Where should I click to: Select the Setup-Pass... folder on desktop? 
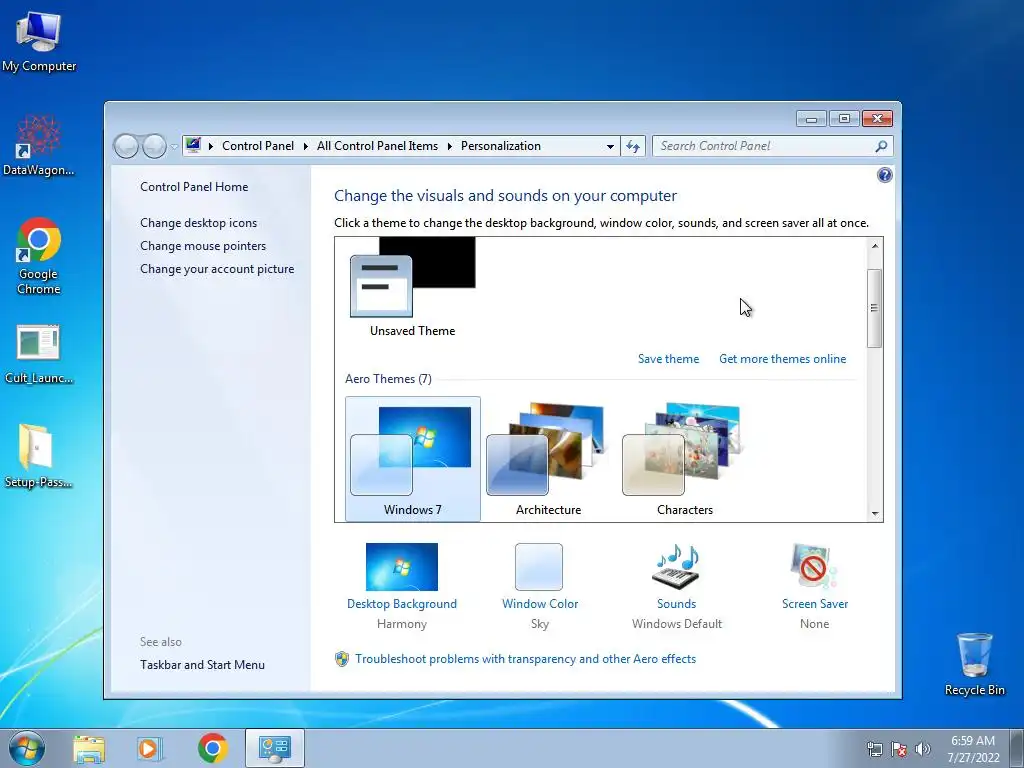point(39,456)
